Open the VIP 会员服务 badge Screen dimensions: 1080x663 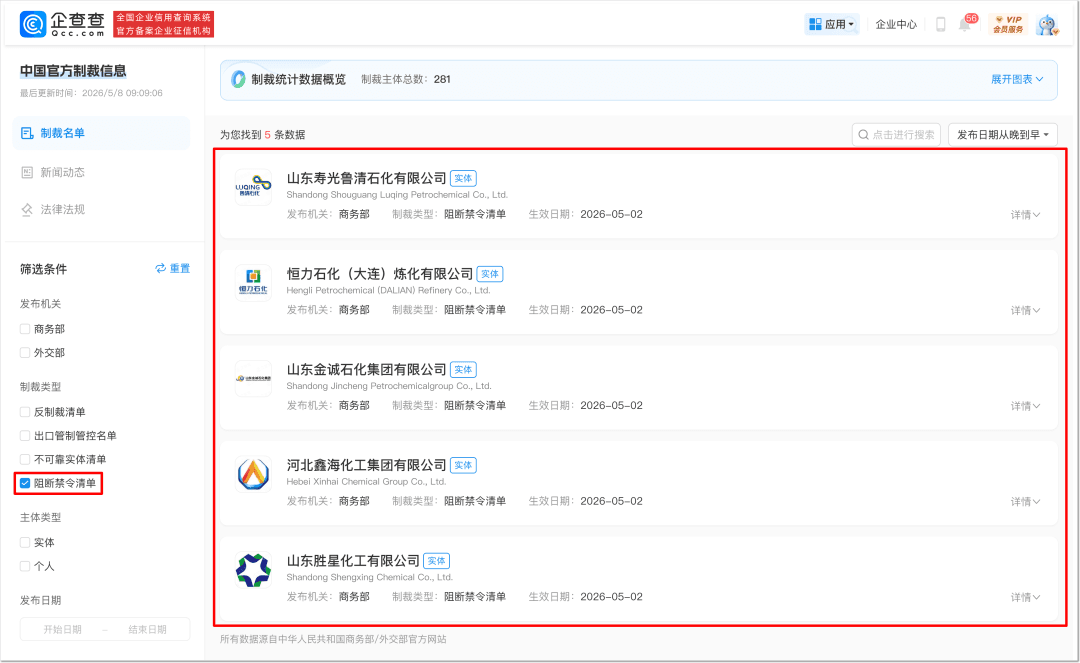1008,24
